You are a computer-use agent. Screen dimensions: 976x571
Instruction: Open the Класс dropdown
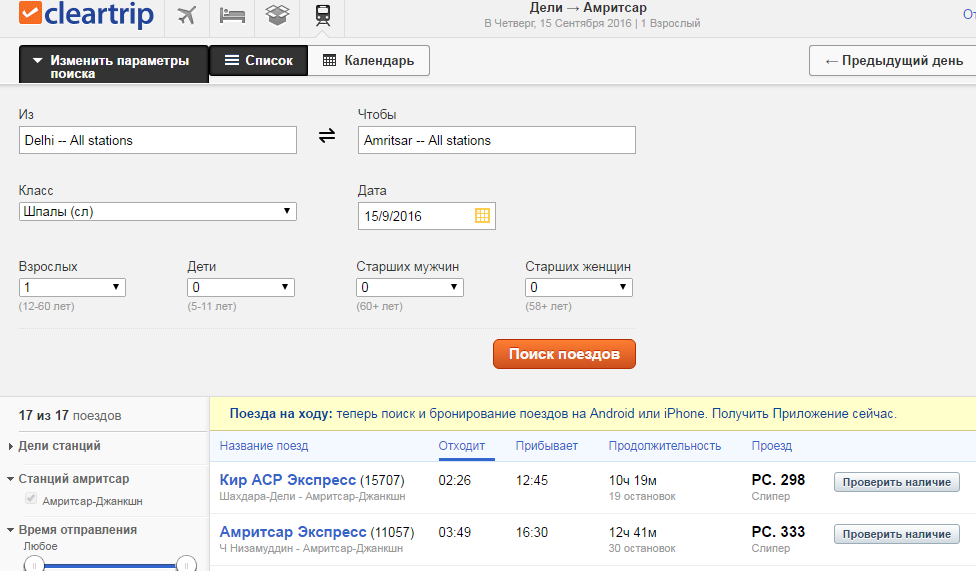coord(157,211)
